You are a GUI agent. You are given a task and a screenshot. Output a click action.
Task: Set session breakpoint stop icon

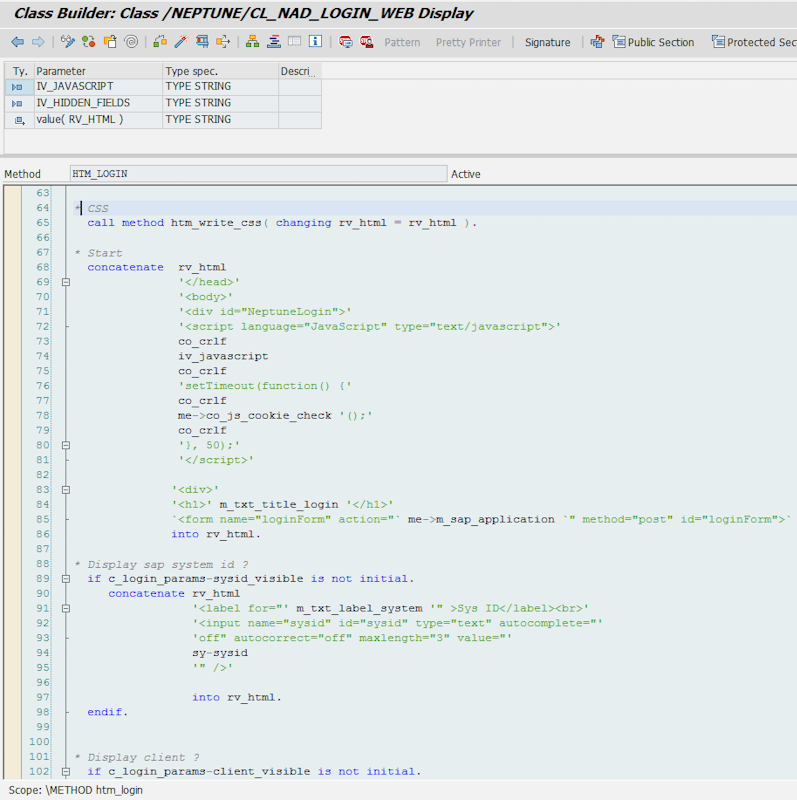(345, 42)
